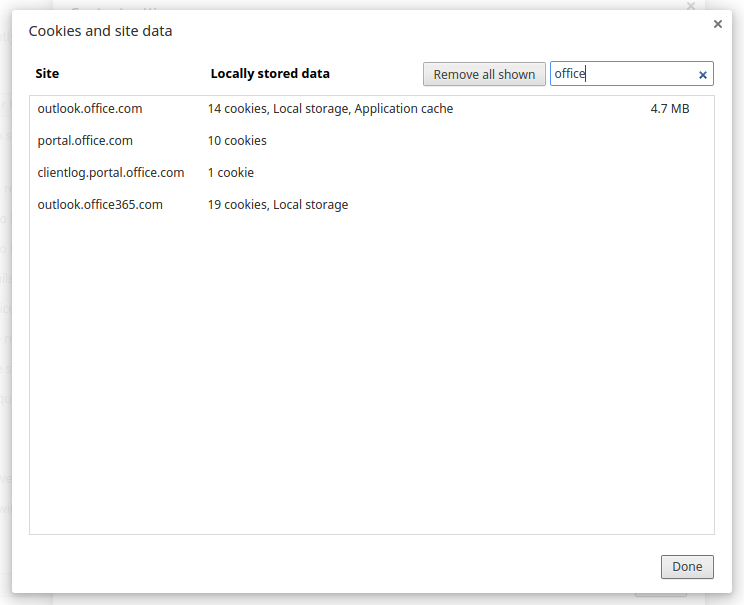Click the 10 cookies entry
The image size is (744, 605).
[237, 140]
